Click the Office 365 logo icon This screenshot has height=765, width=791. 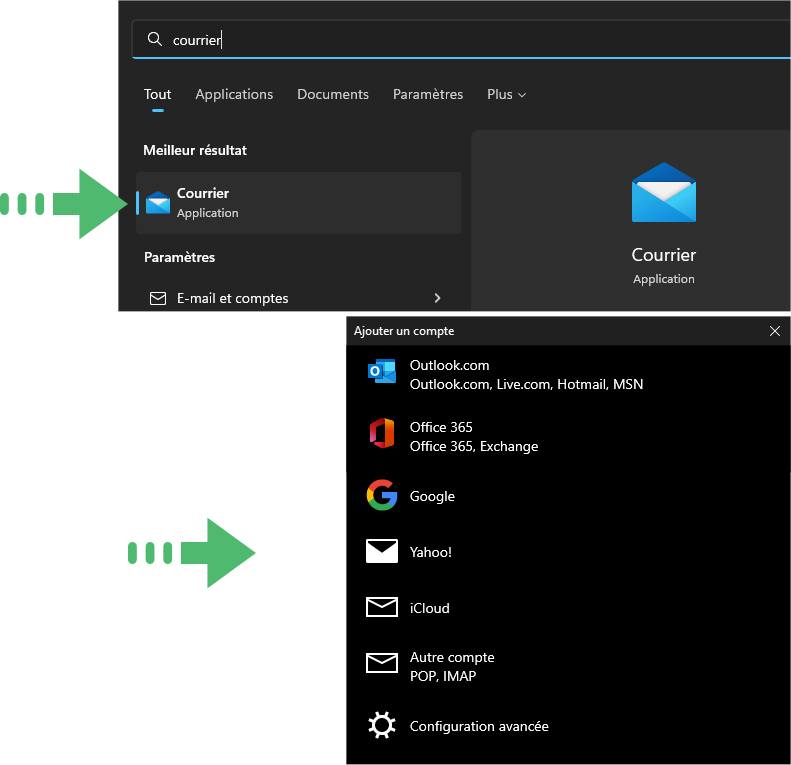(x=382, y=433)
